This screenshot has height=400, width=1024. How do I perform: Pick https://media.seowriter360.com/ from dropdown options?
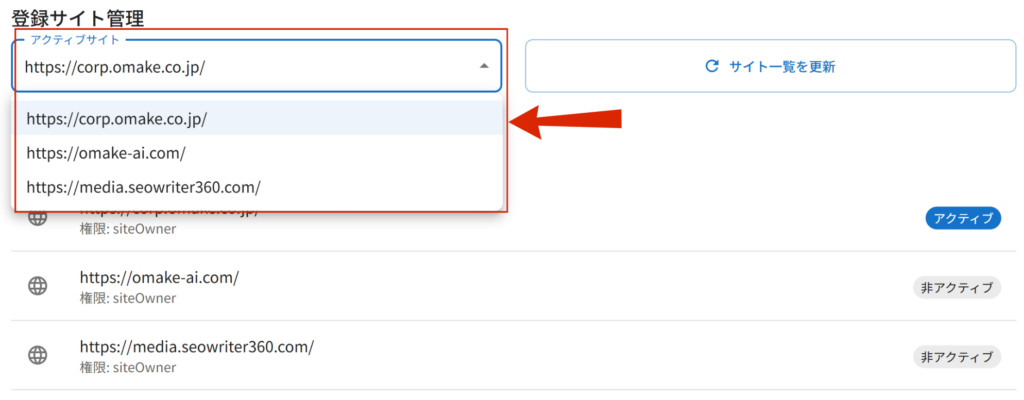coord(258,187)
